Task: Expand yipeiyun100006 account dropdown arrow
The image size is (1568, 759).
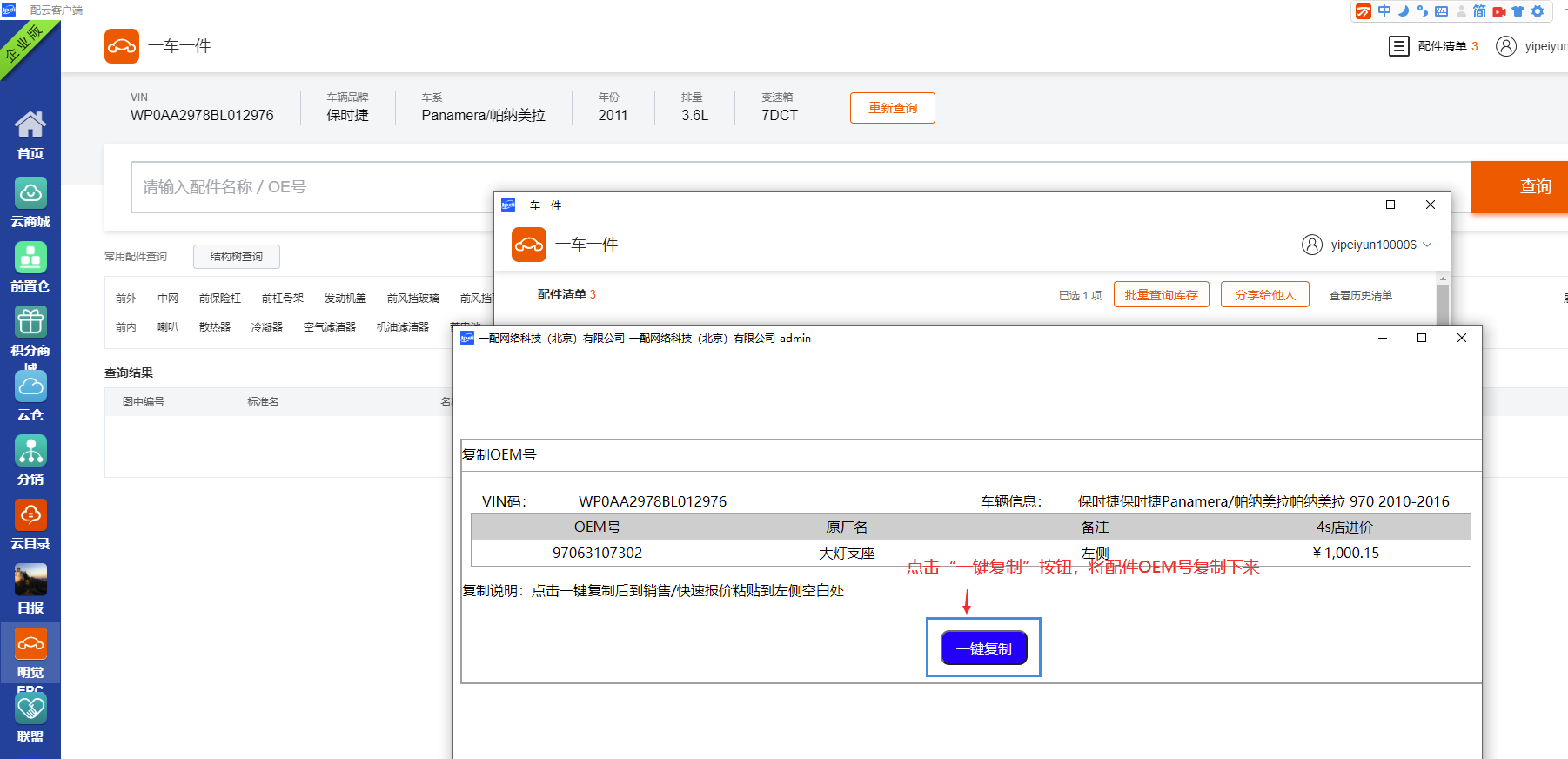Action: pos(1427,245)
